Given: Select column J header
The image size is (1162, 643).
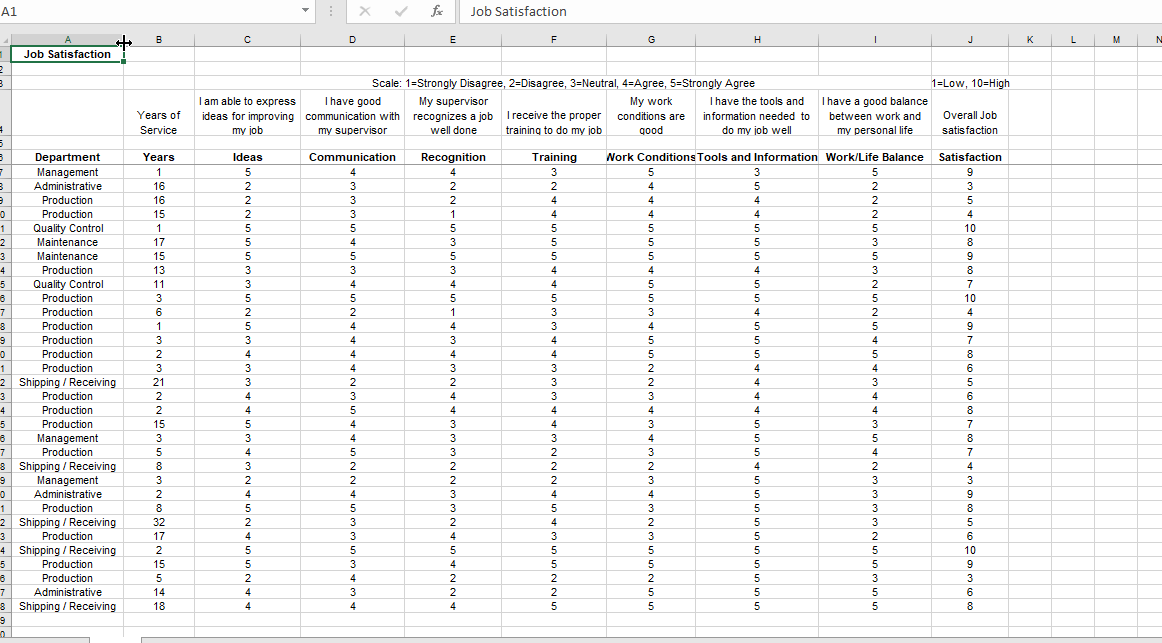Looking at the screenshot, I should 969,39.
